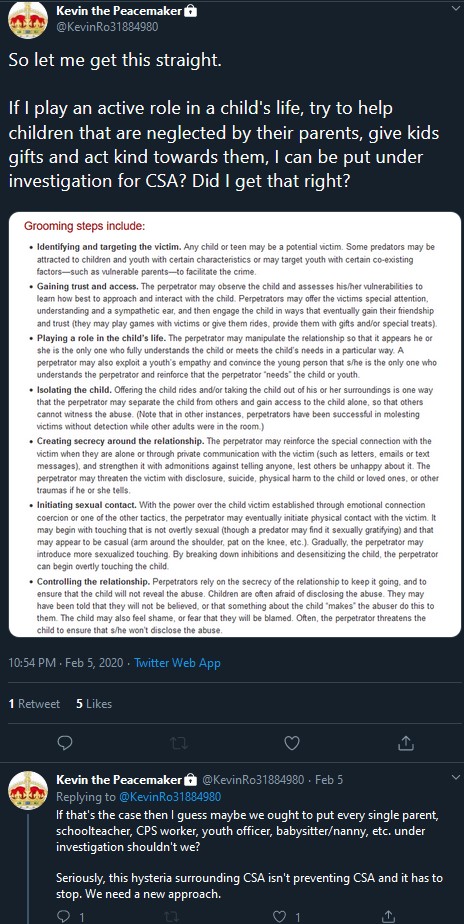Like the main tweet with heart icon
The image size is (464, 924).
(x=292, y=744)
